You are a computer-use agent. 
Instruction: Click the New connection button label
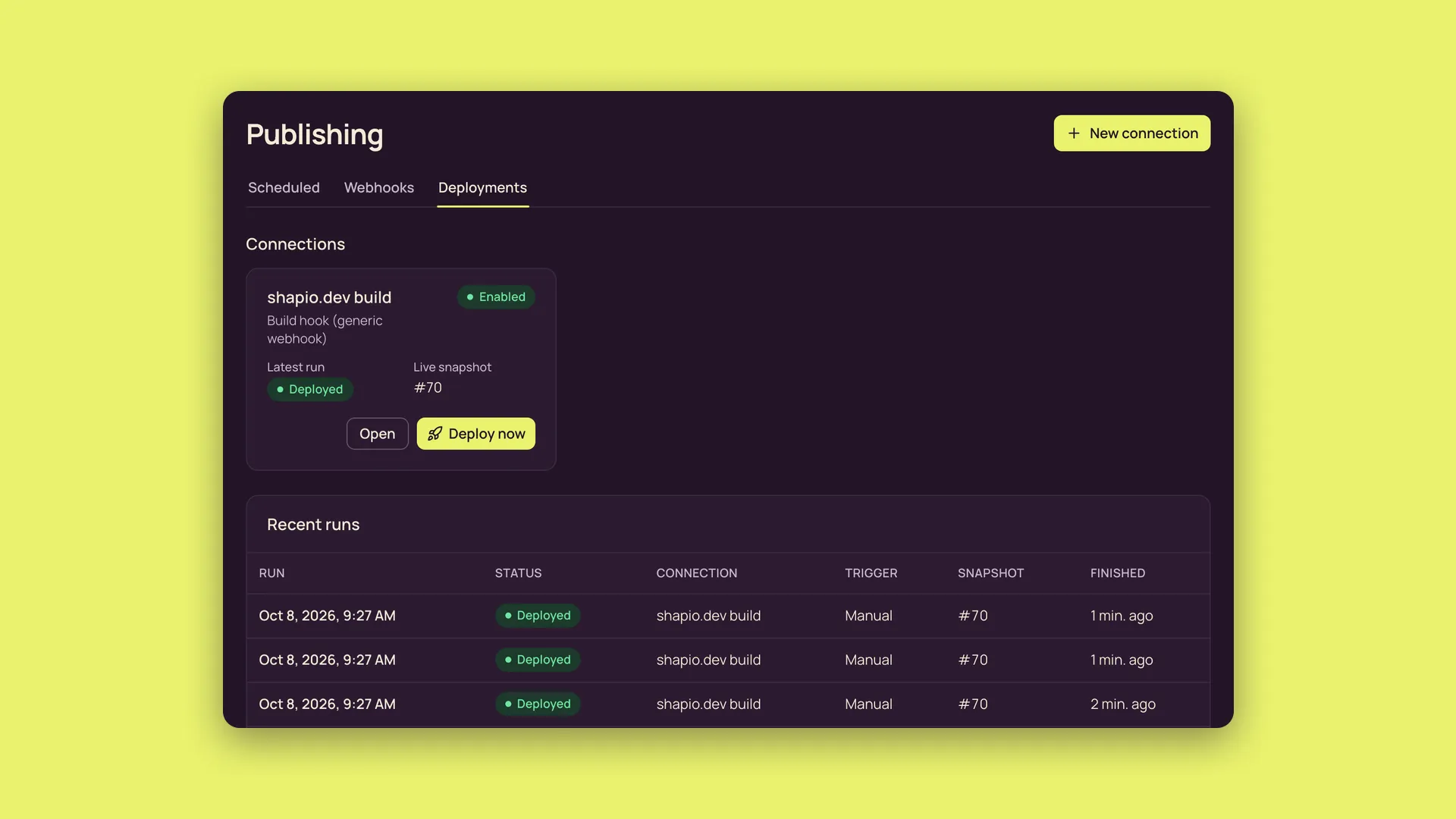point(1144,133)
